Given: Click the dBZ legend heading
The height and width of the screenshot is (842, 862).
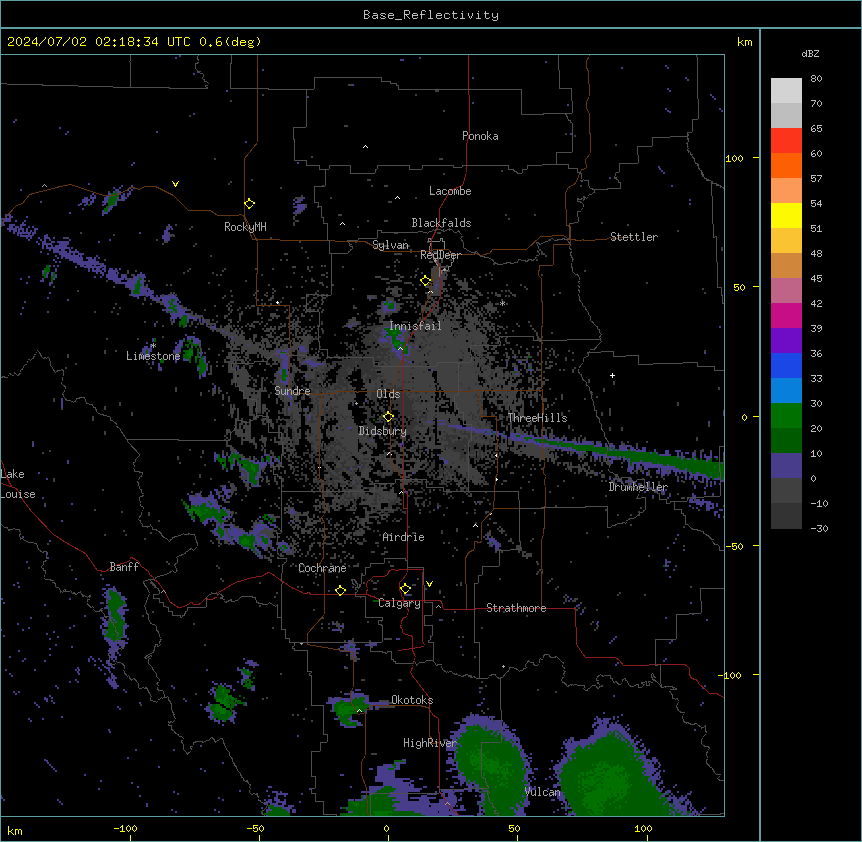Looking at the screenshot, I should click(810, 53).
